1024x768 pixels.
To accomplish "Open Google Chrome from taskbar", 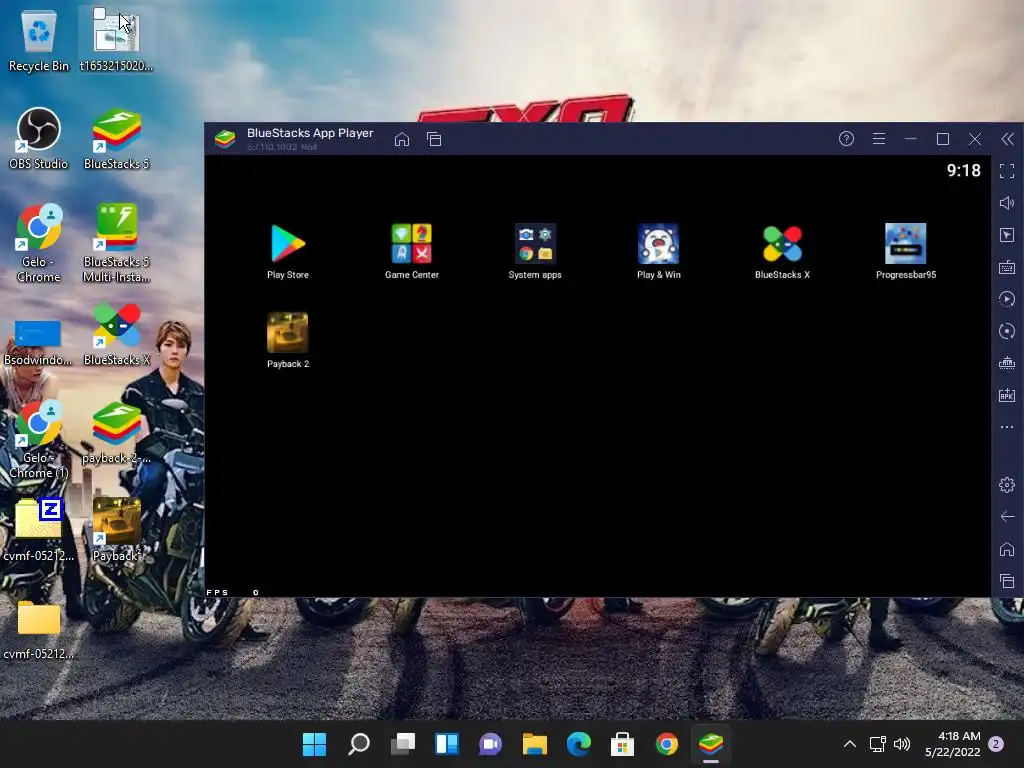I will (x=667, y=744).
